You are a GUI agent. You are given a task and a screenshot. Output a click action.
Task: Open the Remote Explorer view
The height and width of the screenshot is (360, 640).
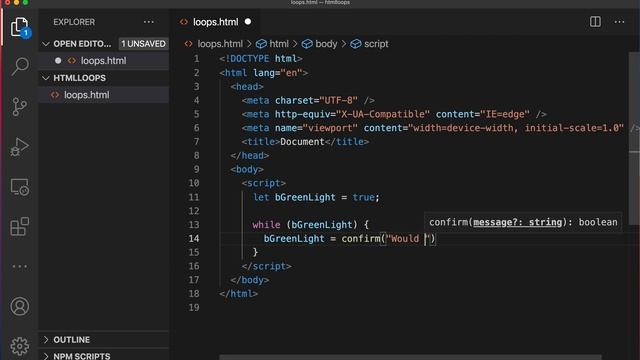[20, 187]
